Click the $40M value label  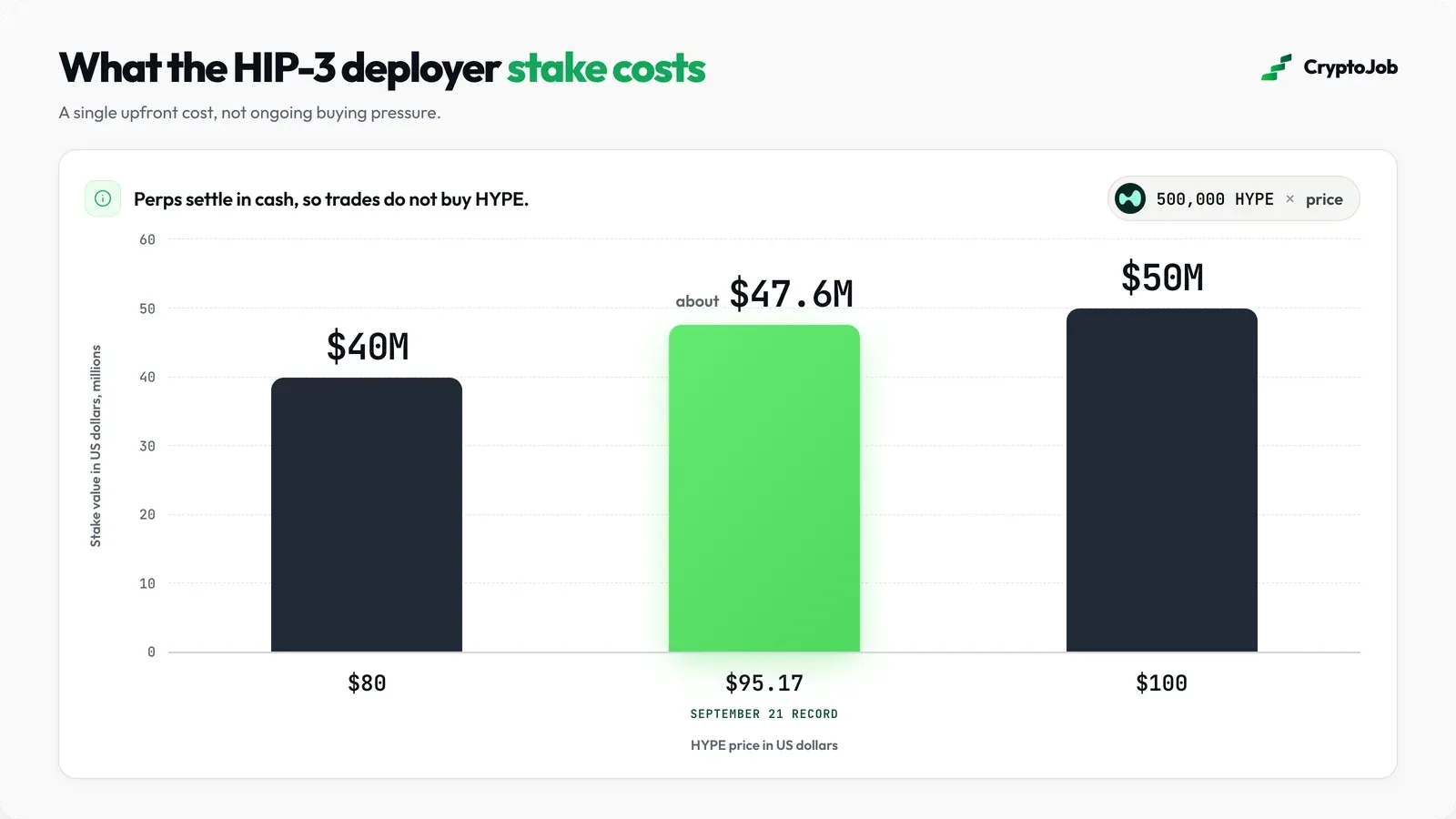point(368,347)
